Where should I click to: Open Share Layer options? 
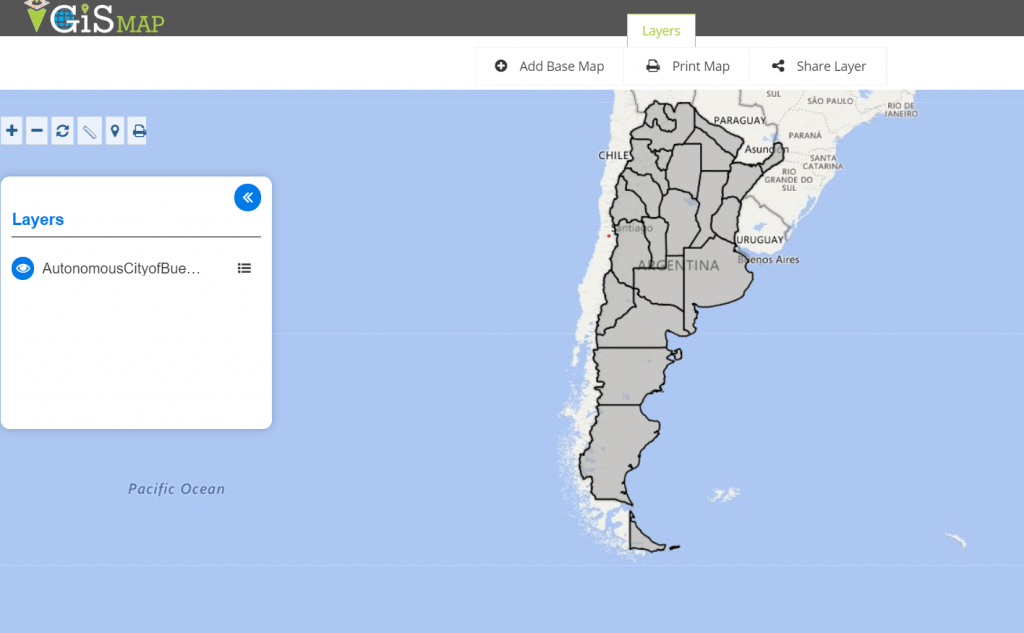(818, 65)
